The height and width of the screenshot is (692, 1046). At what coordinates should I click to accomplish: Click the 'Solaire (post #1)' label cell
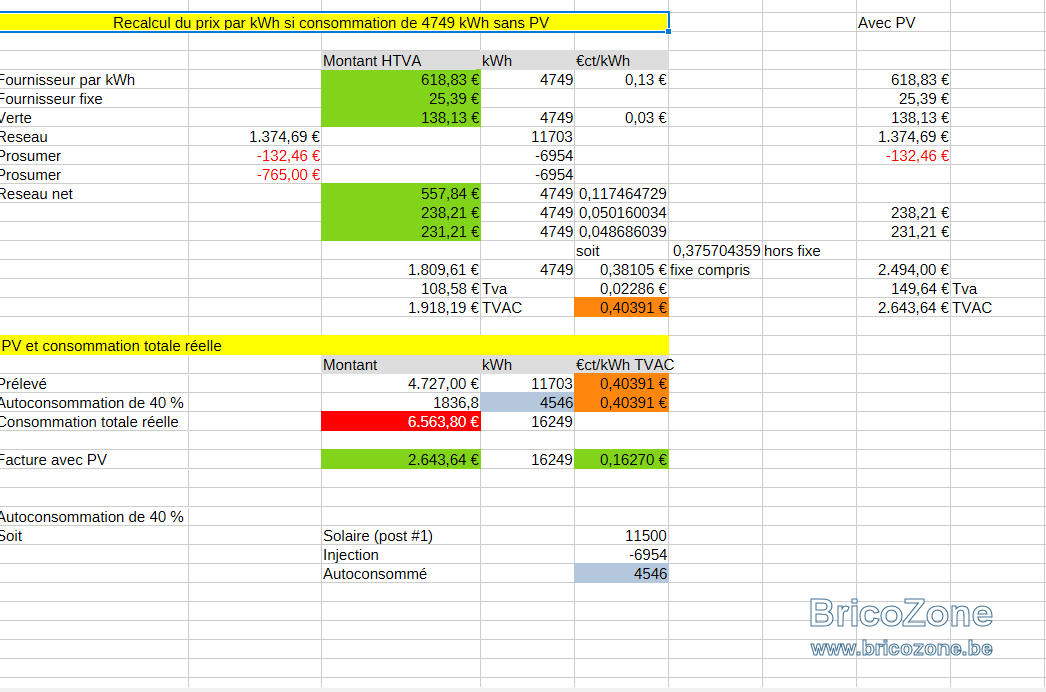400,536
